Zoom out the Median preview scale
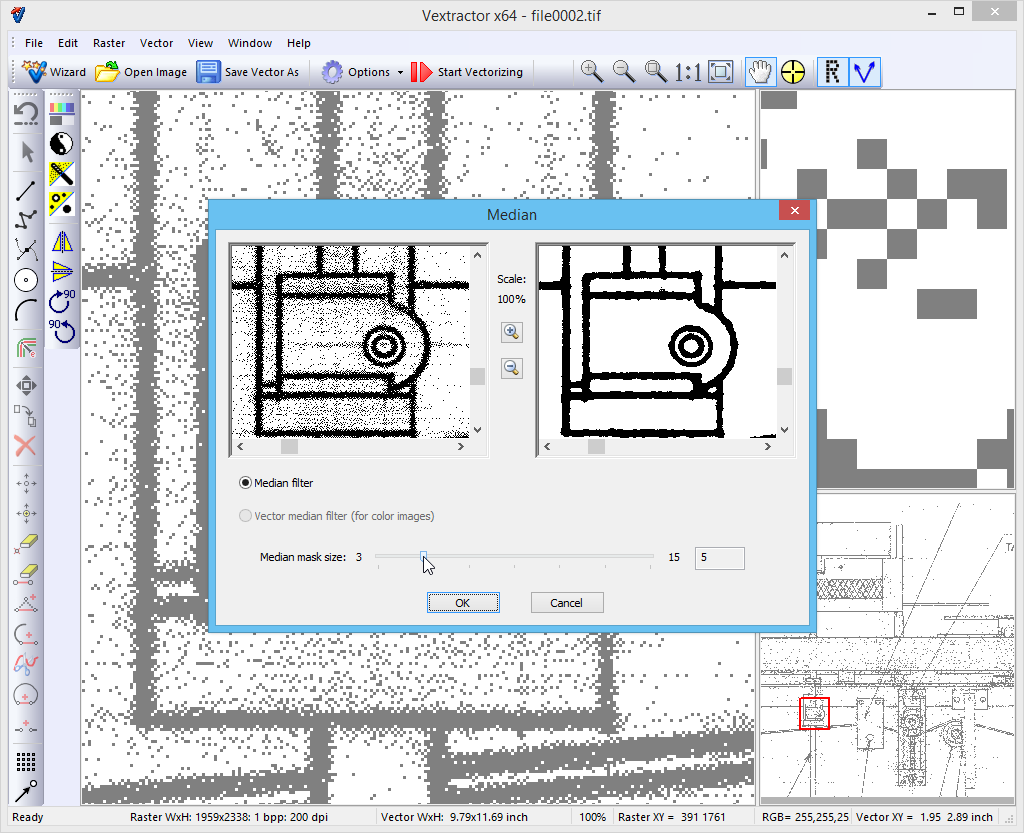 (x=512, y=368)
